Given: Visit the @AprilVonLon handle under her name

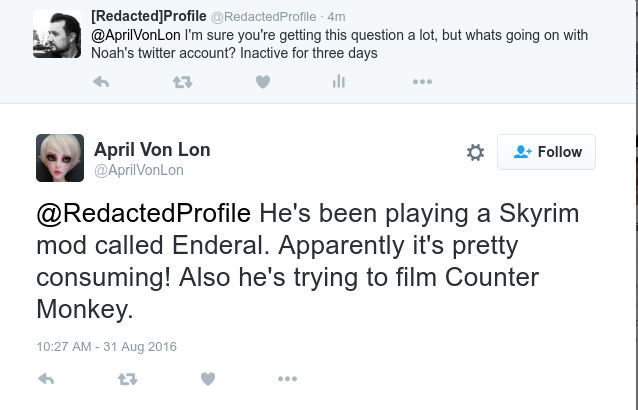Looking at the screenshot, I should [139, 171].
